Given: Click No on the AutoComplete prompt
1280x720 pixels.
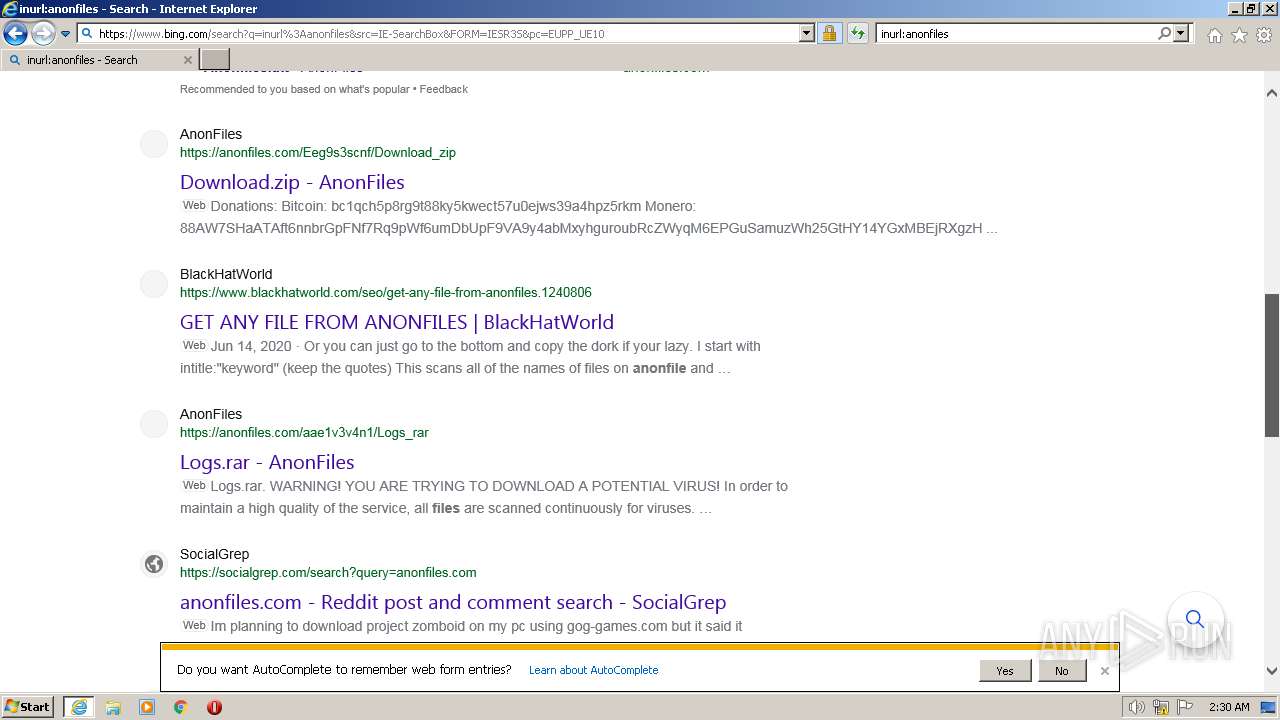Looking at the screenshot, I should coord(1062,671).
